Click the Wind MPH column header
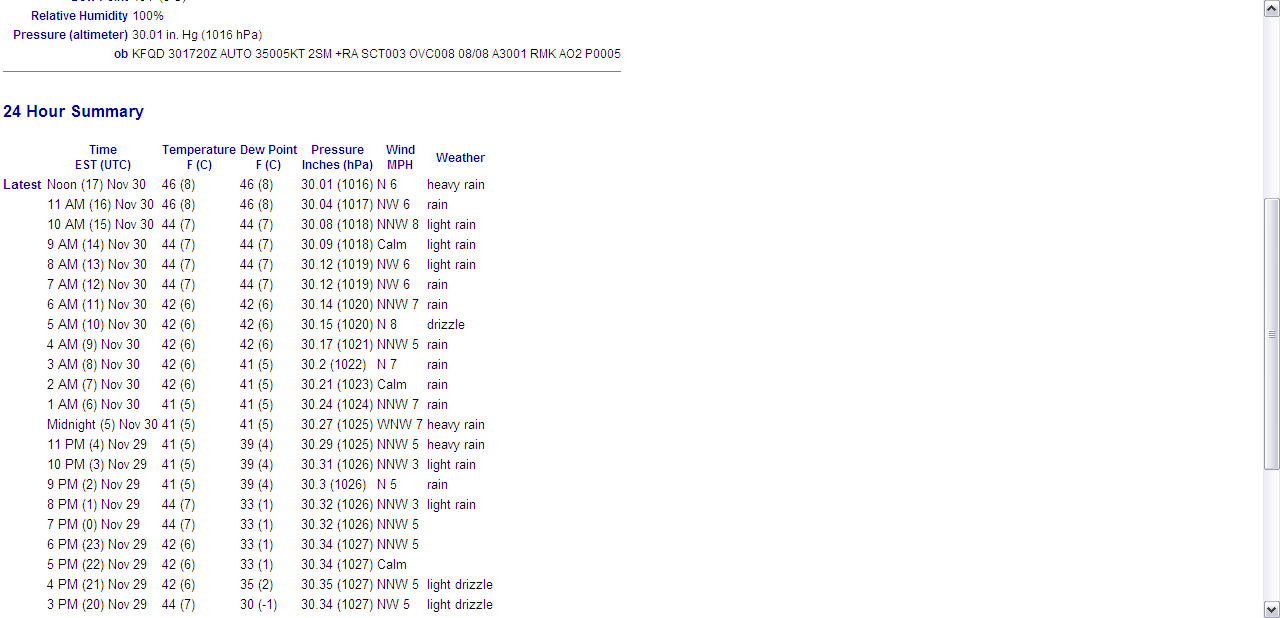Image resolution: width=1280 pixels, height=618 pixels. [x=400, y=157]
